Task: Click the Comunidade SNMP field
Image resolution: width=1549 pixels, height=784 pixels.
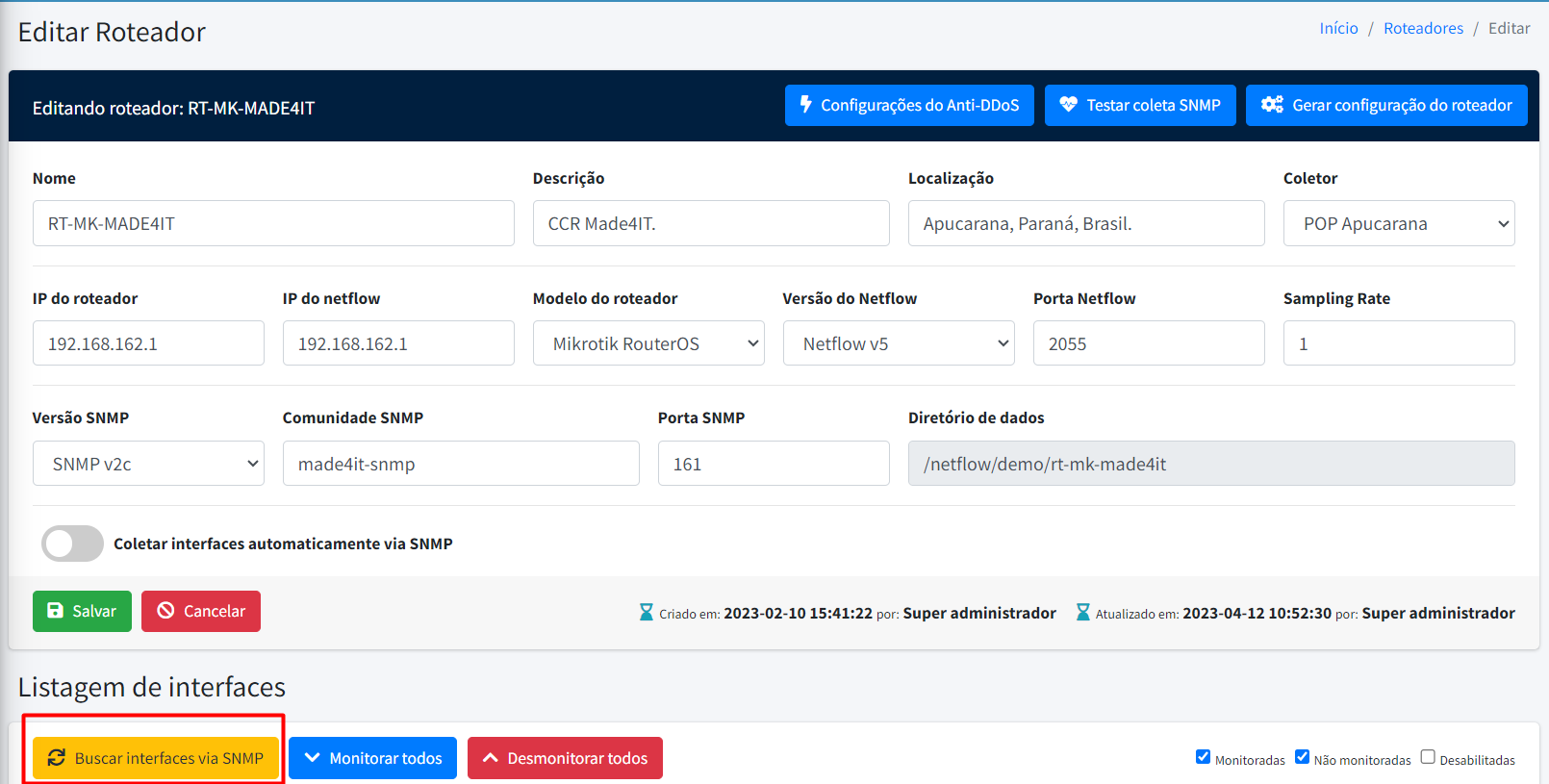Action: (461, 464)
